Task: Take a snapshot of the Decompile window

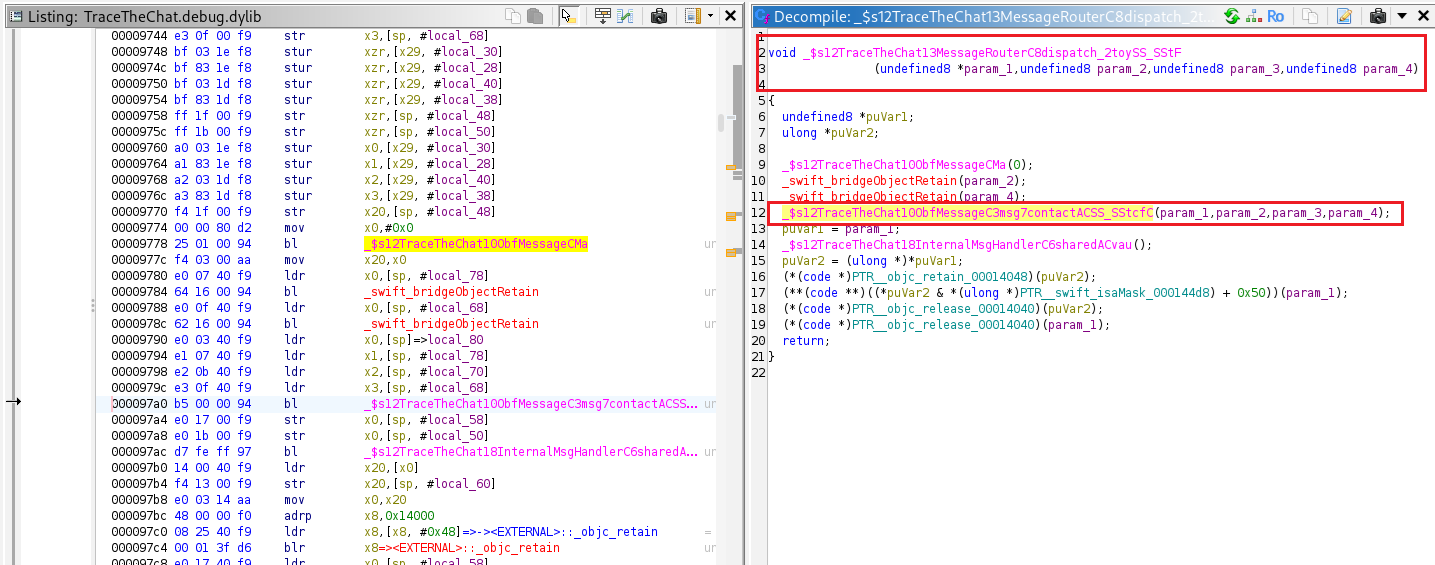Action: click(1377, 16)
